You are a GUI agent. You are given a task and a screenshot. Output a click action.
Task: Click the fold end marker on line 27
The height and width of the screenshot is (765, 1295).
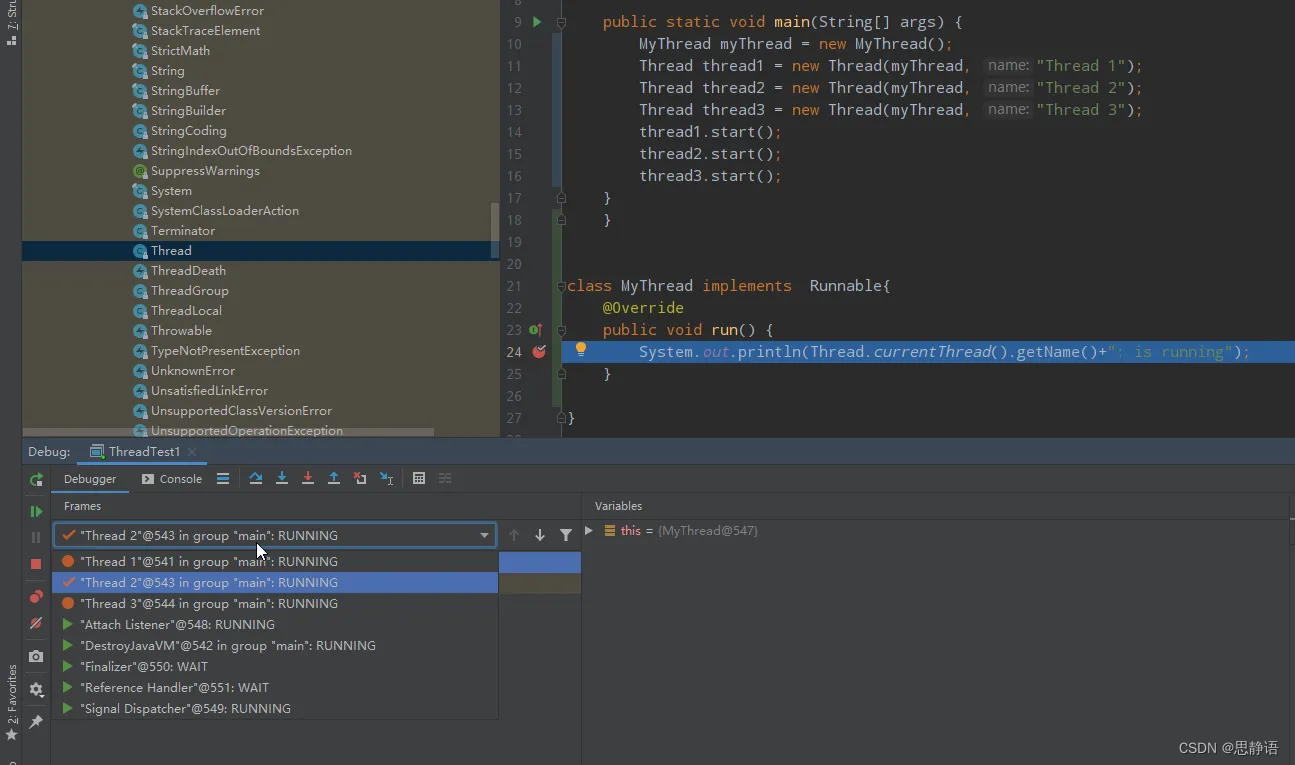(x=561, y=418)
